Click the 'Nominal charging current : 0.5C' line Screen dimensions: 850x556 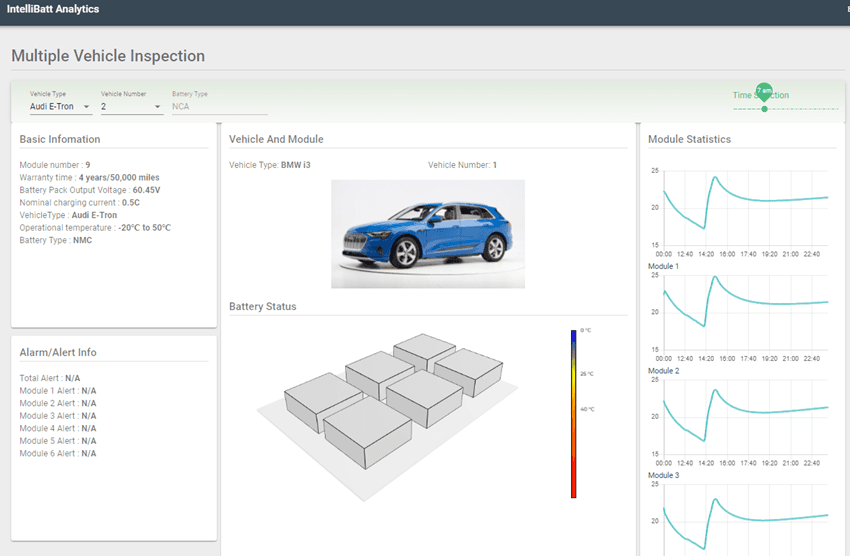[80, 202]
